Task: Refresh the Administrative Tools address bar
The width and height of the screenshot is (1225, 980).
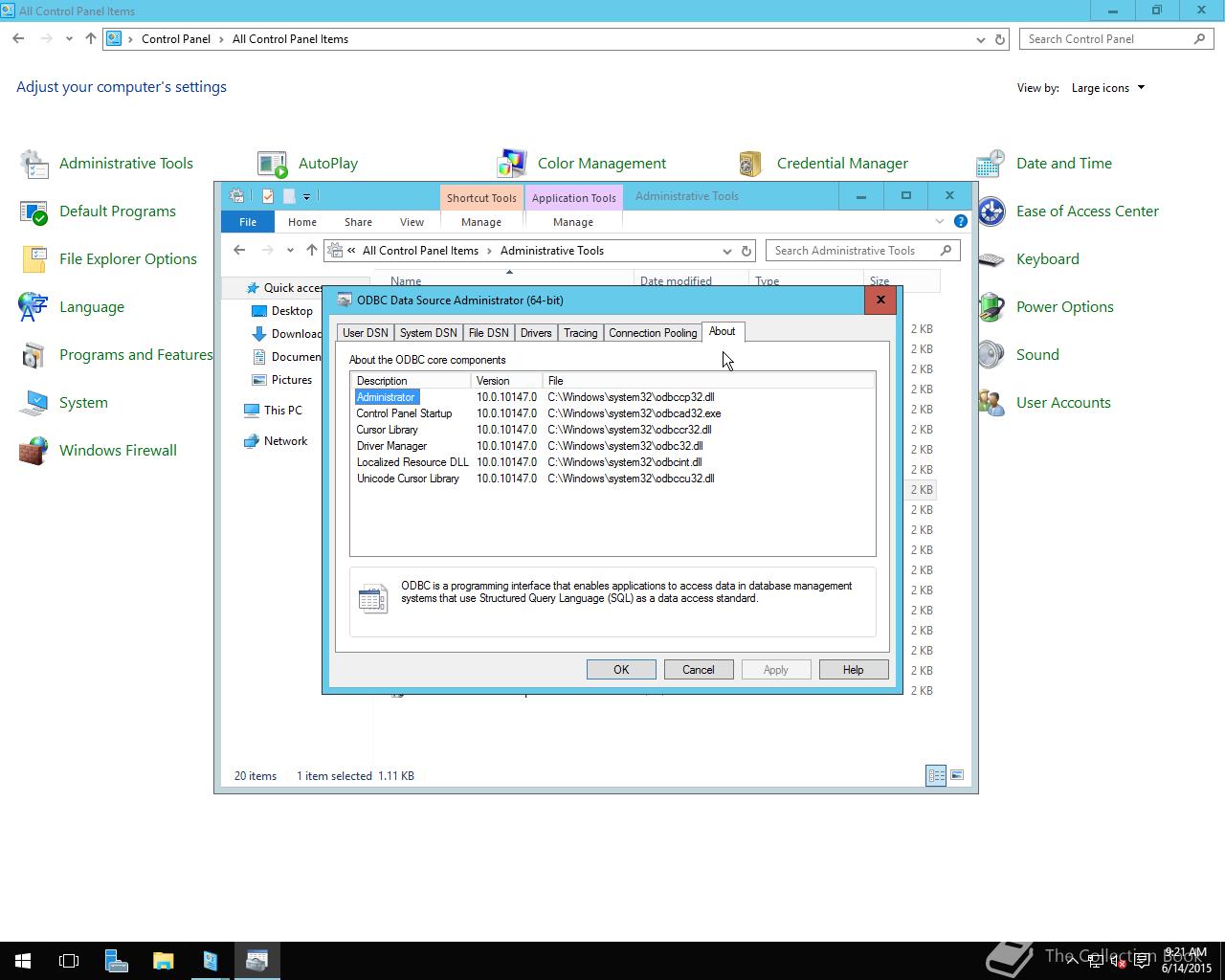Action: pyautogui.click(x=746, y=251)
